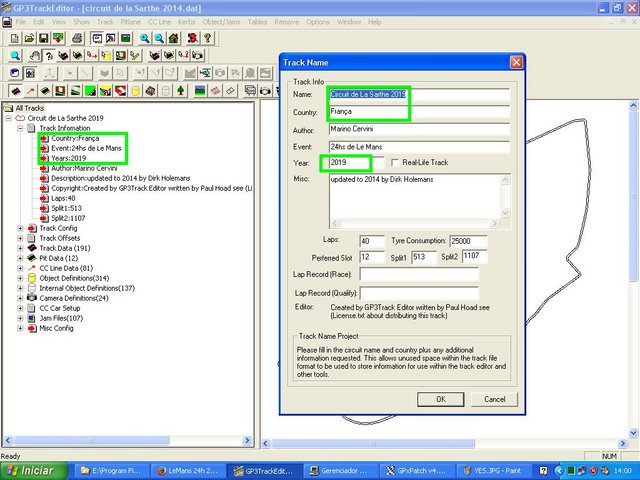Expand the Track Config tree node

[x=20, y=228]
